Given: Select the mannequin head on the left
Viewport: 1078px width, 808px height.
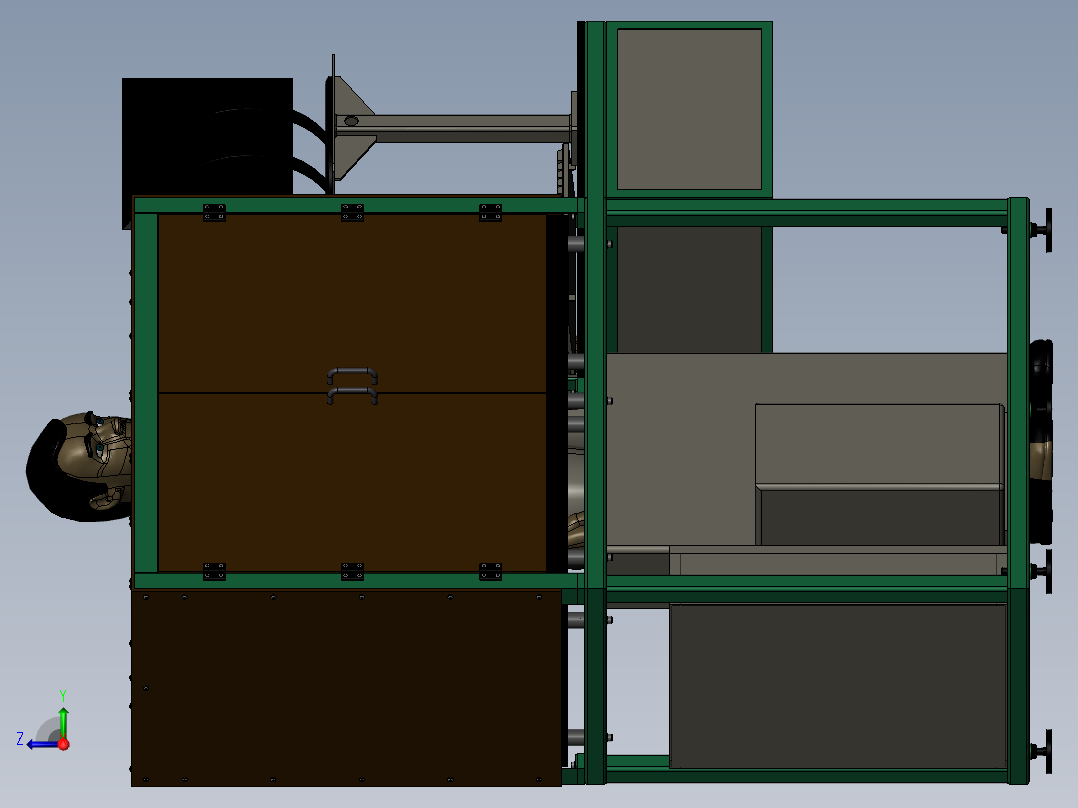Looking at the screenshot, I should click(78, 466).
